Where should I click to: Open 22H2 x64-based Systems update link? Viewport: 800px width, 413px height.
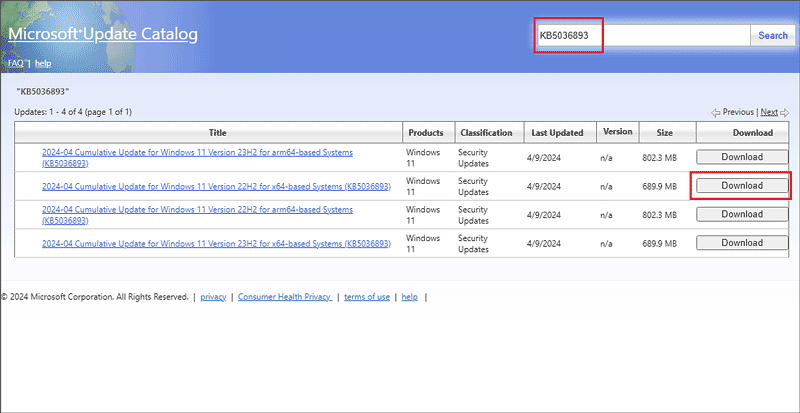(216, 186)
